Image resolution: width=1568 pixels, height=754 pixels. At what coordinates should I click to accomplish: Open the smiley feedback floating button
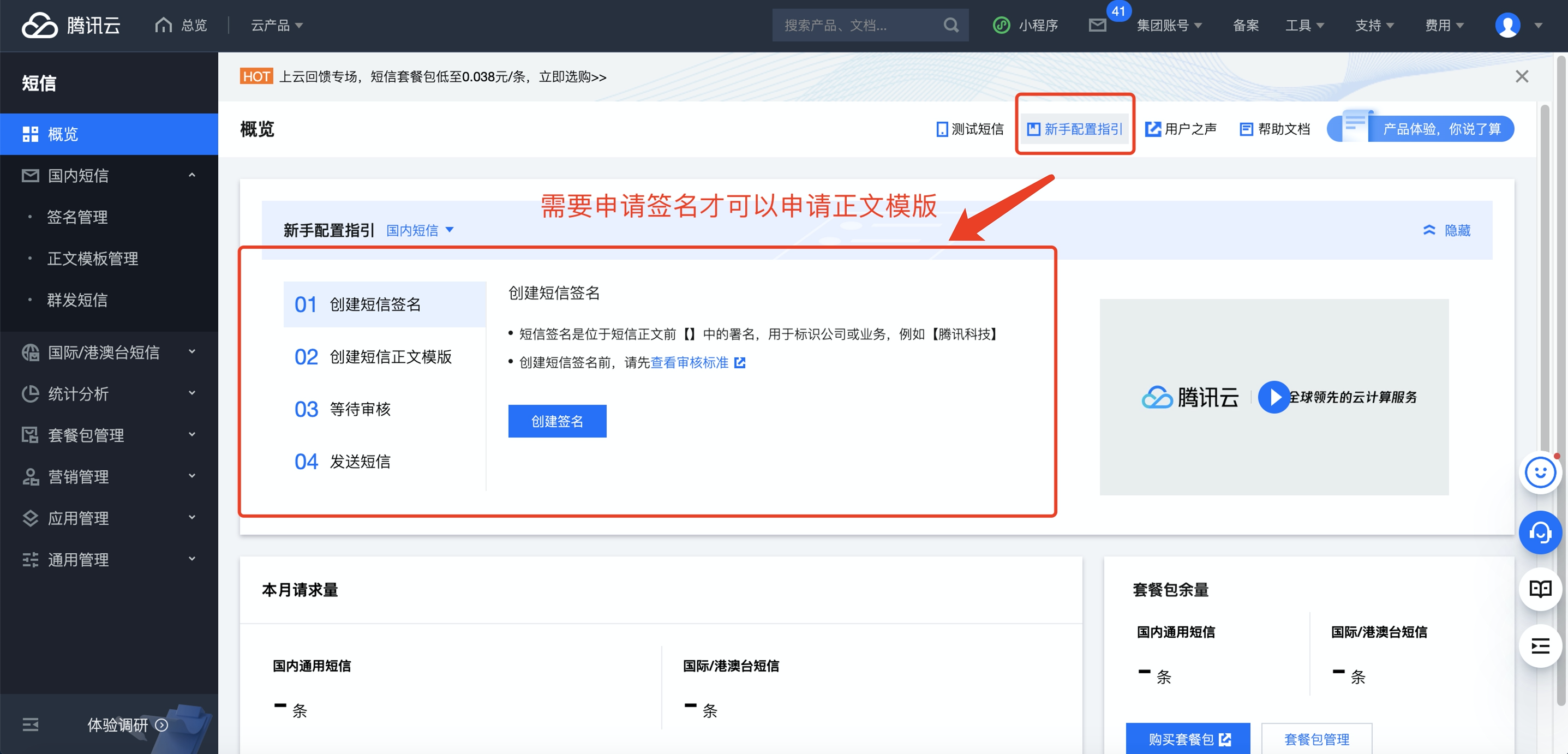point(1540,472)
